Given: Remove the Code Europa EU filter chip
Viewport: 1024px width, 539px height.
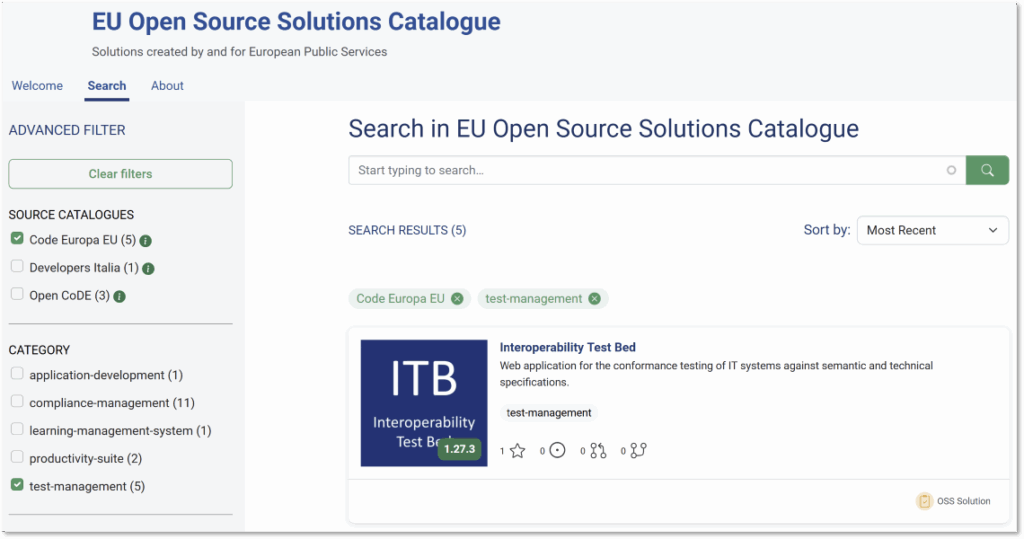Looking at the screenshot, I should (457, 299).
